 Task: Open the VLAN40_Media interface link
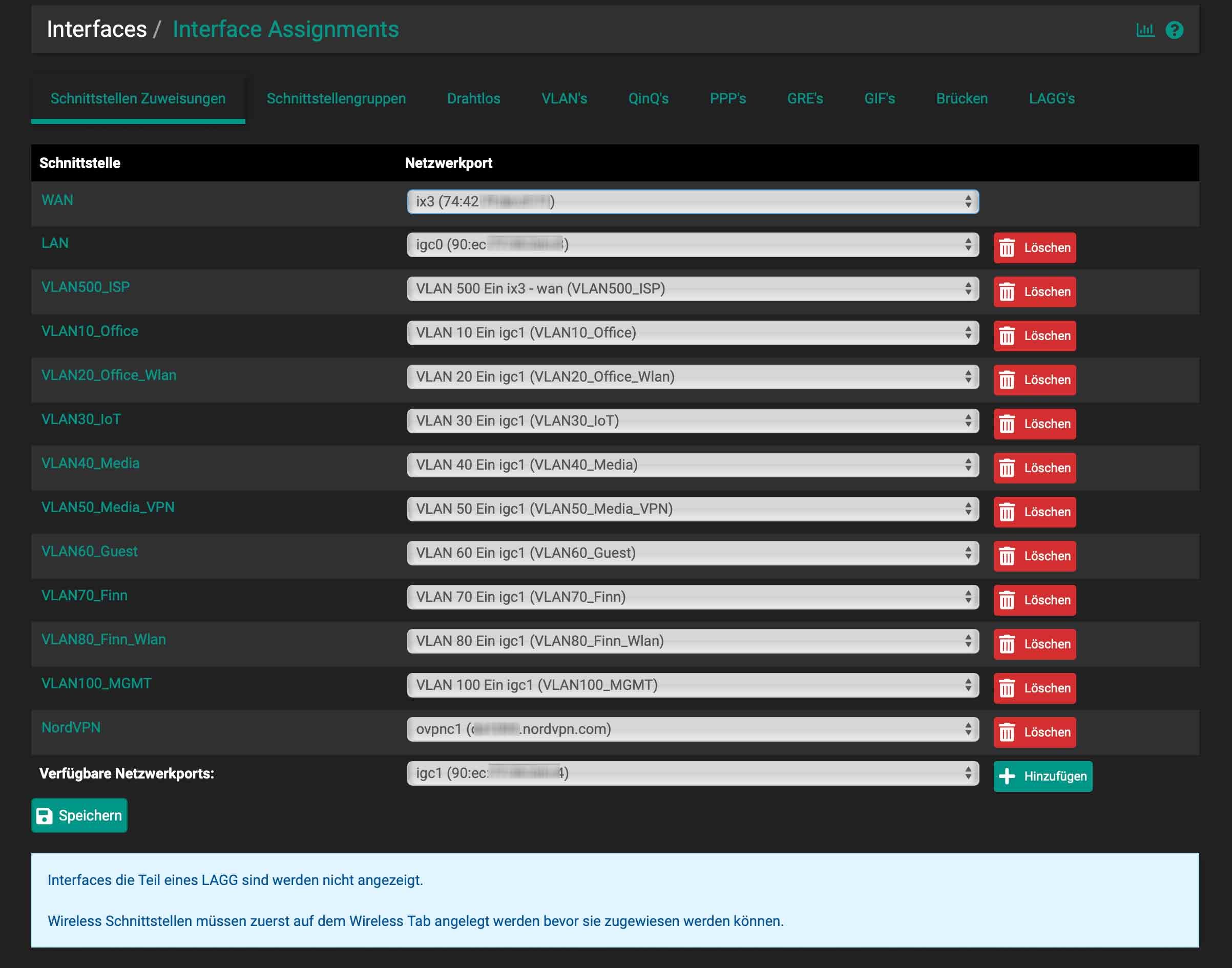coord(90,463)
